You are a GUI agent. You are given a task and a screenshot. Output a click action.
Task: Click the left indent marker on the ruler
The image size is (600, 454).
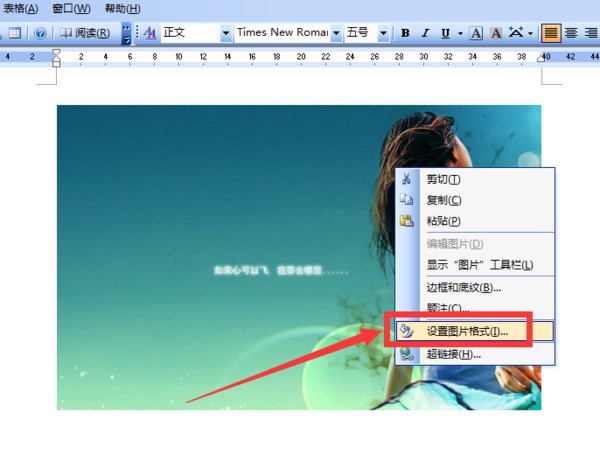[56, 62]
